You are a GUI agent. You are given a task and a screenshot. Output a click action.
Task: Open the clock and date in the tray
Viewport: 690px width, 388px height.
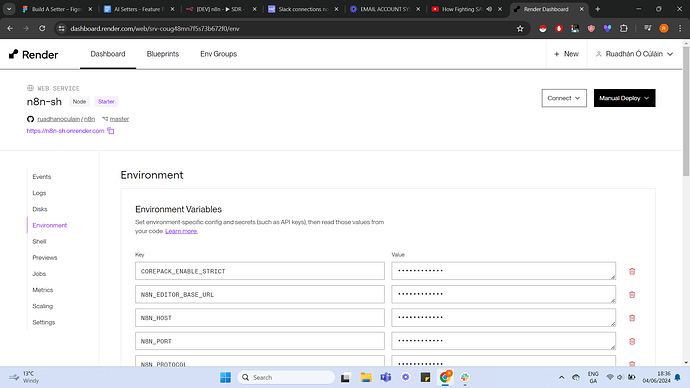(656, 377)
